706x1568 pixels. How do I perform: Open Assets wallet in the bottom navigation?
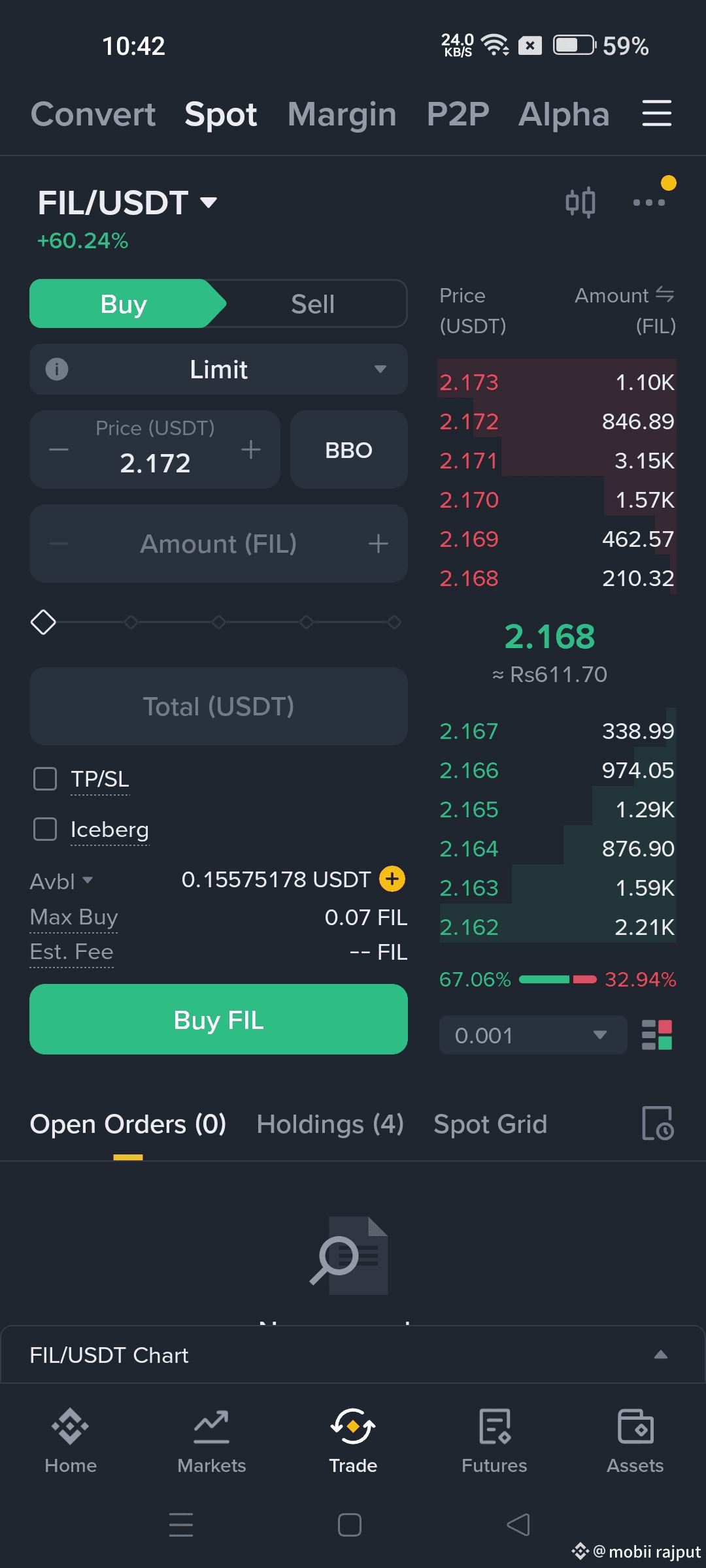(635, 1439)
